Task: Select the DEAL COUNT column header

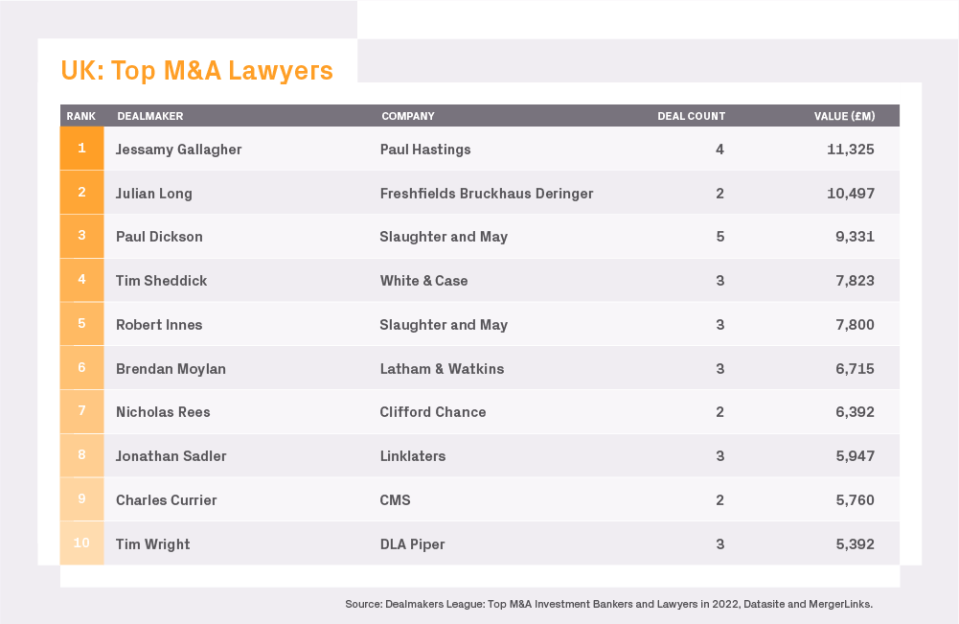Action: (x=691, y=116)
